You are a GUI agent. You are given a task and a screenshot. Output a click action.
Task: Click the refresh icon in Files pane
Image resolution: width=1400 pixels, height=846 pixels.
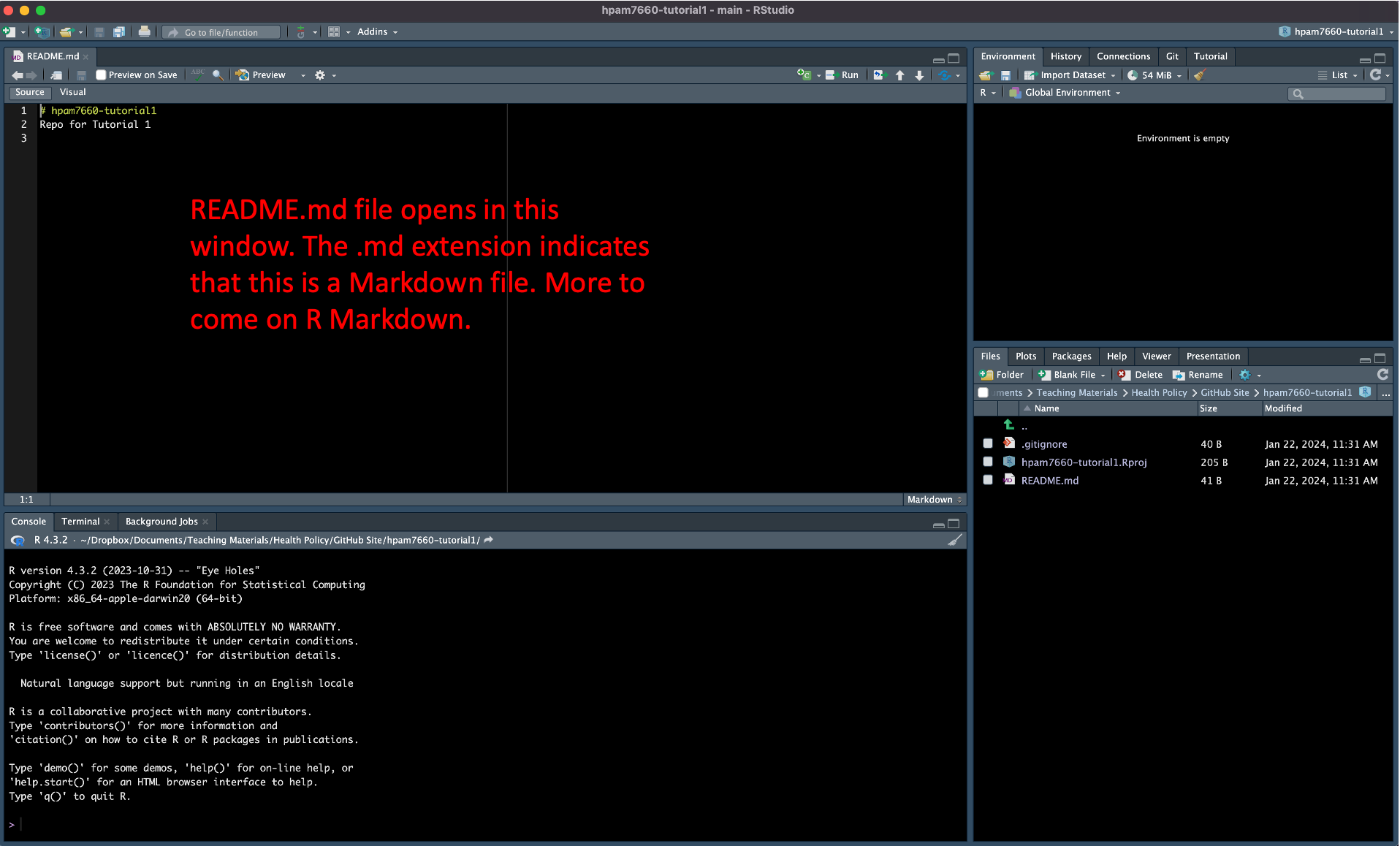(x=1382, y=374)
